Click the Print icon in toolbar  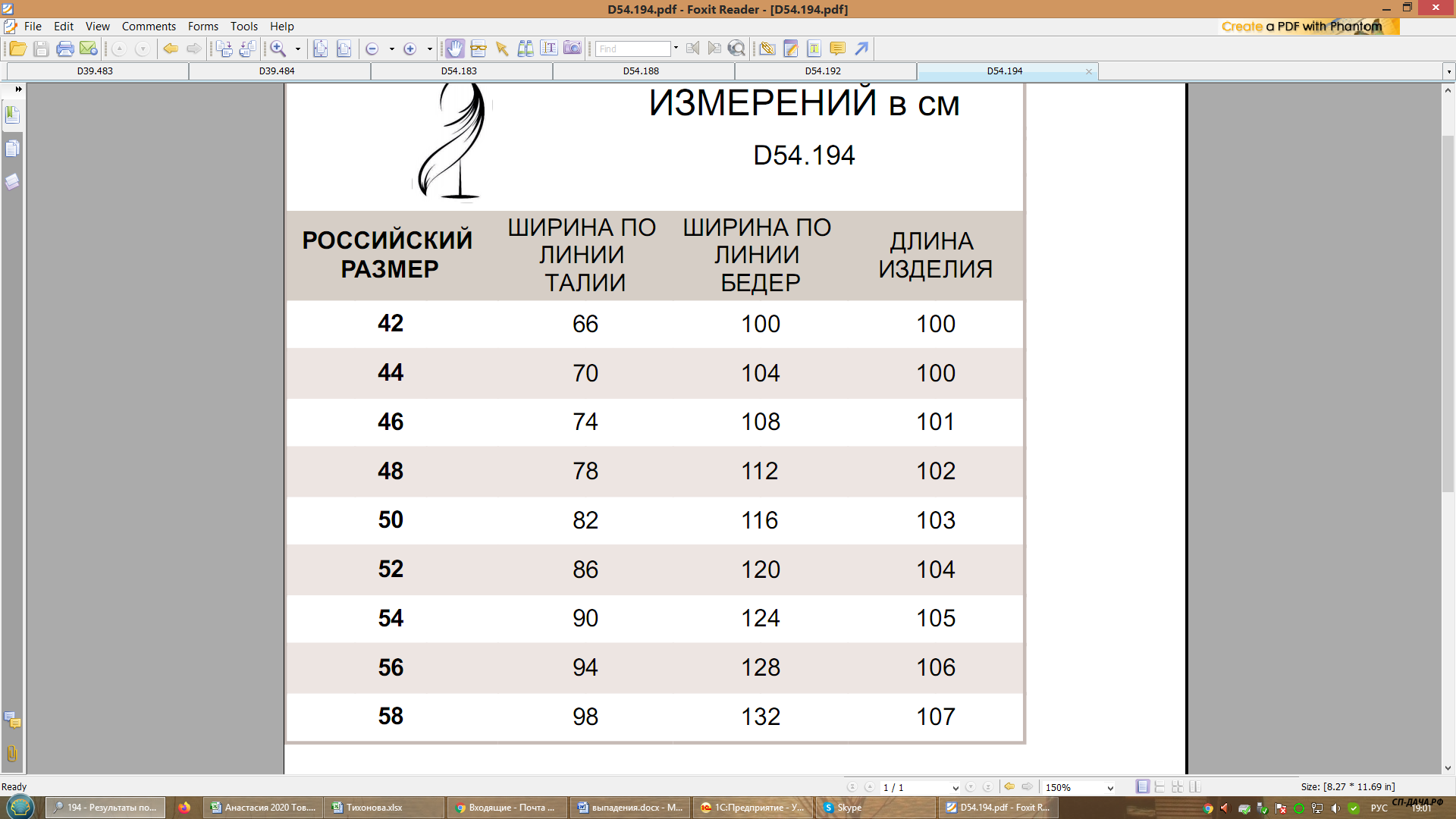[65, 49]
